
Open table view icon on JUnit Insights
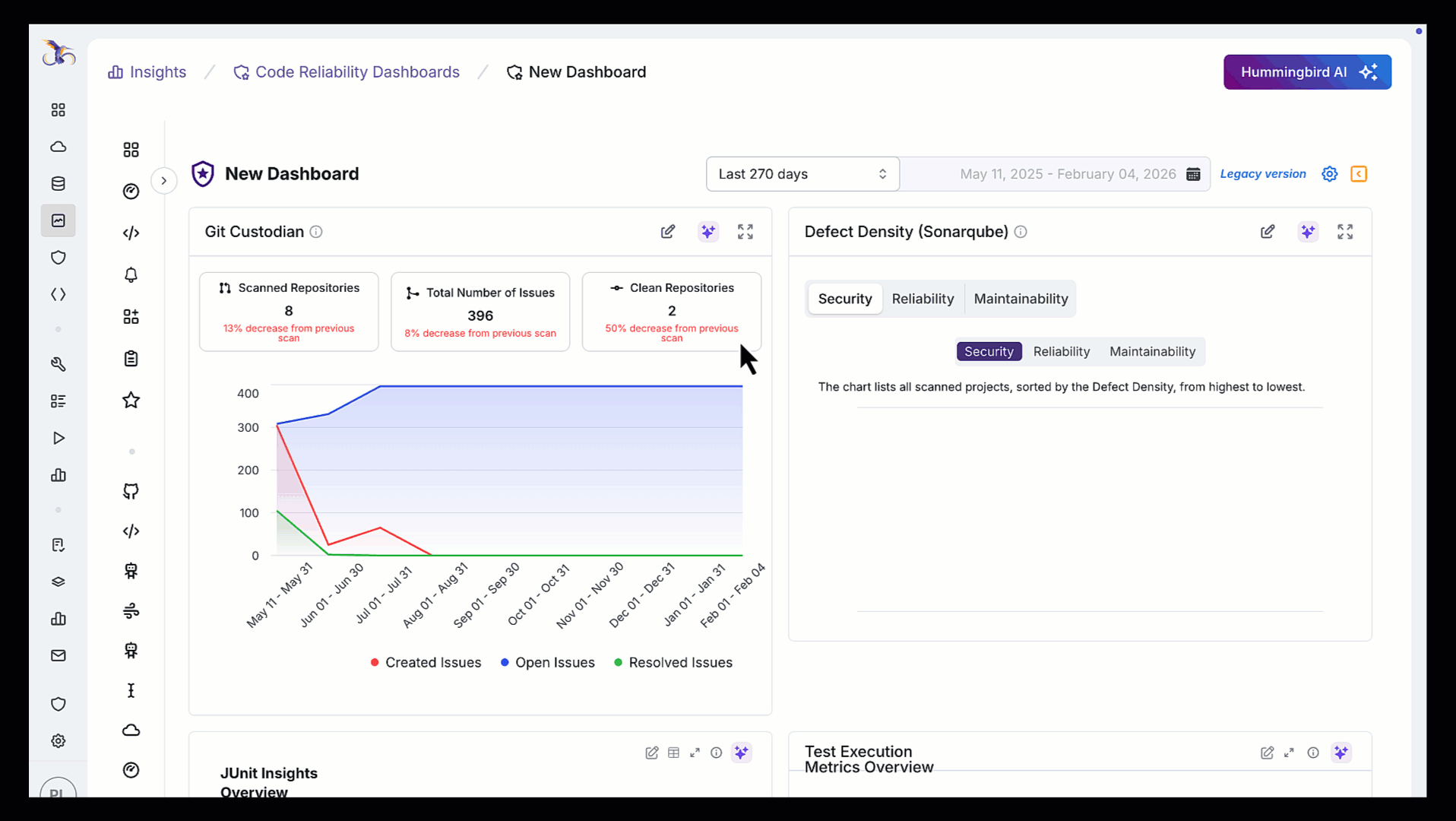click(x=673, y=753)
